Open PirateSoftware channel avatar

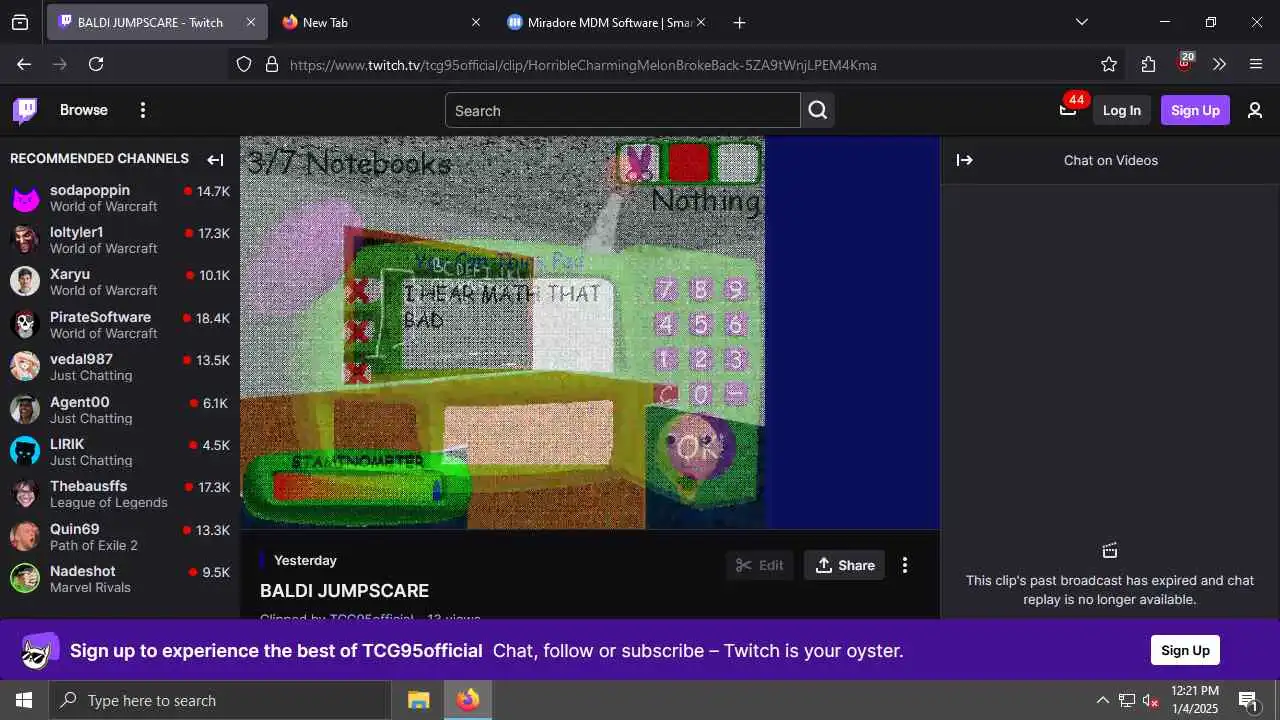pos(25,325)
